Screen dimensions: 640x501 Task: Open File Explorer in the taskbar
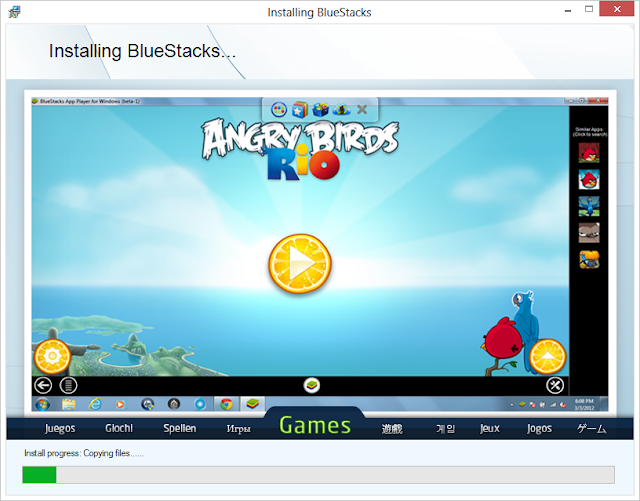69,404
